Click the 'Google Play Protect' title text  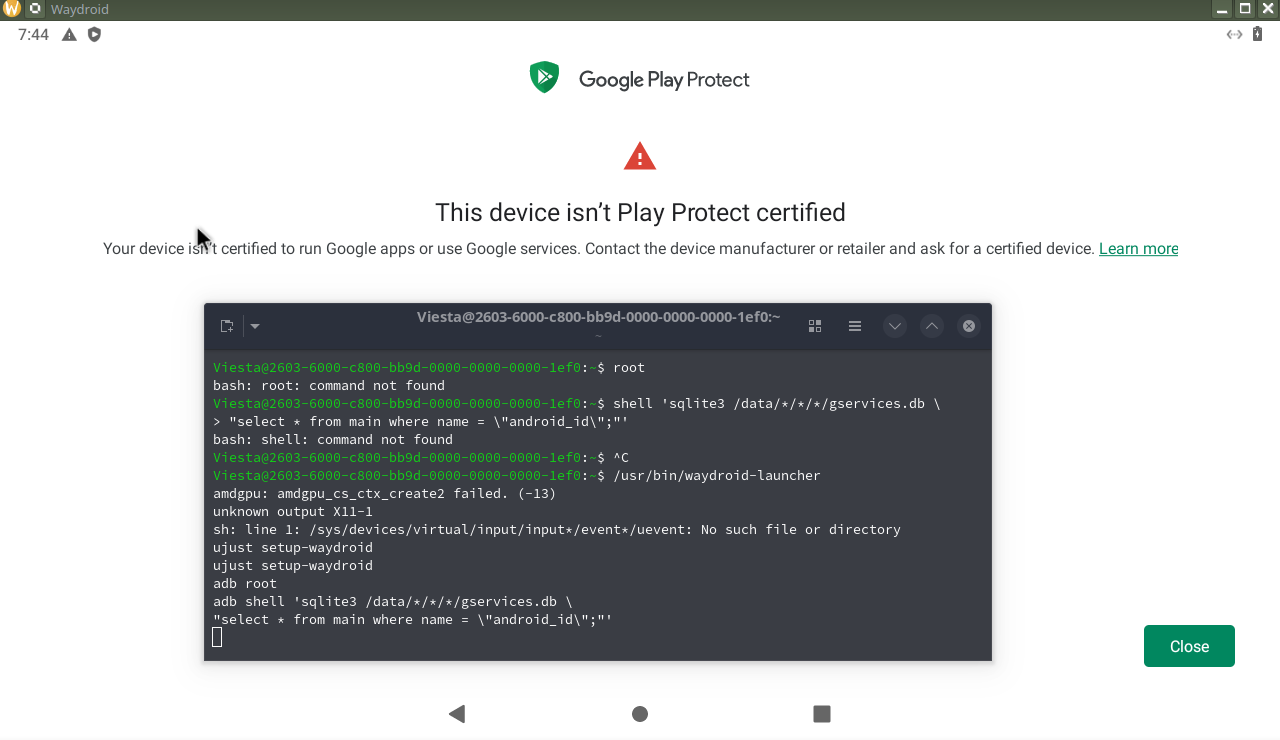pos(664,80)
